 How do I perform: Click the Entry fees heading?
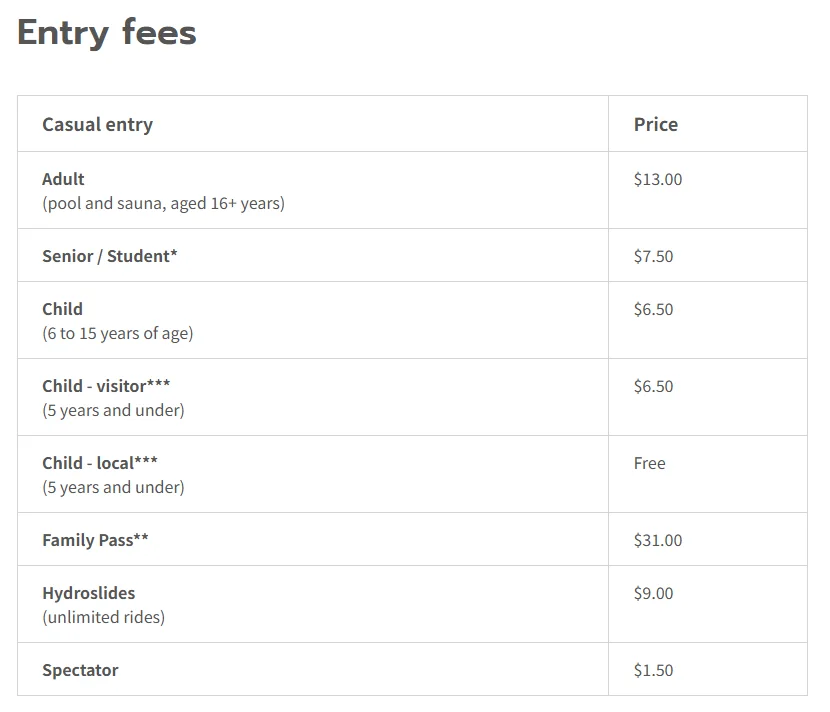(x=106, y=33)
